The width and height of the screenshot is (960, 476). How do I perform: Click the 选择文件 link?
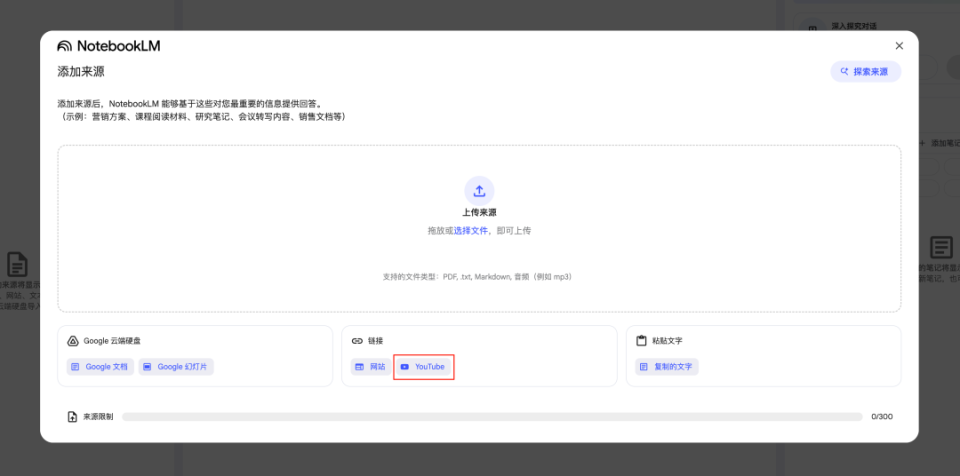pyautogui.click(x=470, y=231)
